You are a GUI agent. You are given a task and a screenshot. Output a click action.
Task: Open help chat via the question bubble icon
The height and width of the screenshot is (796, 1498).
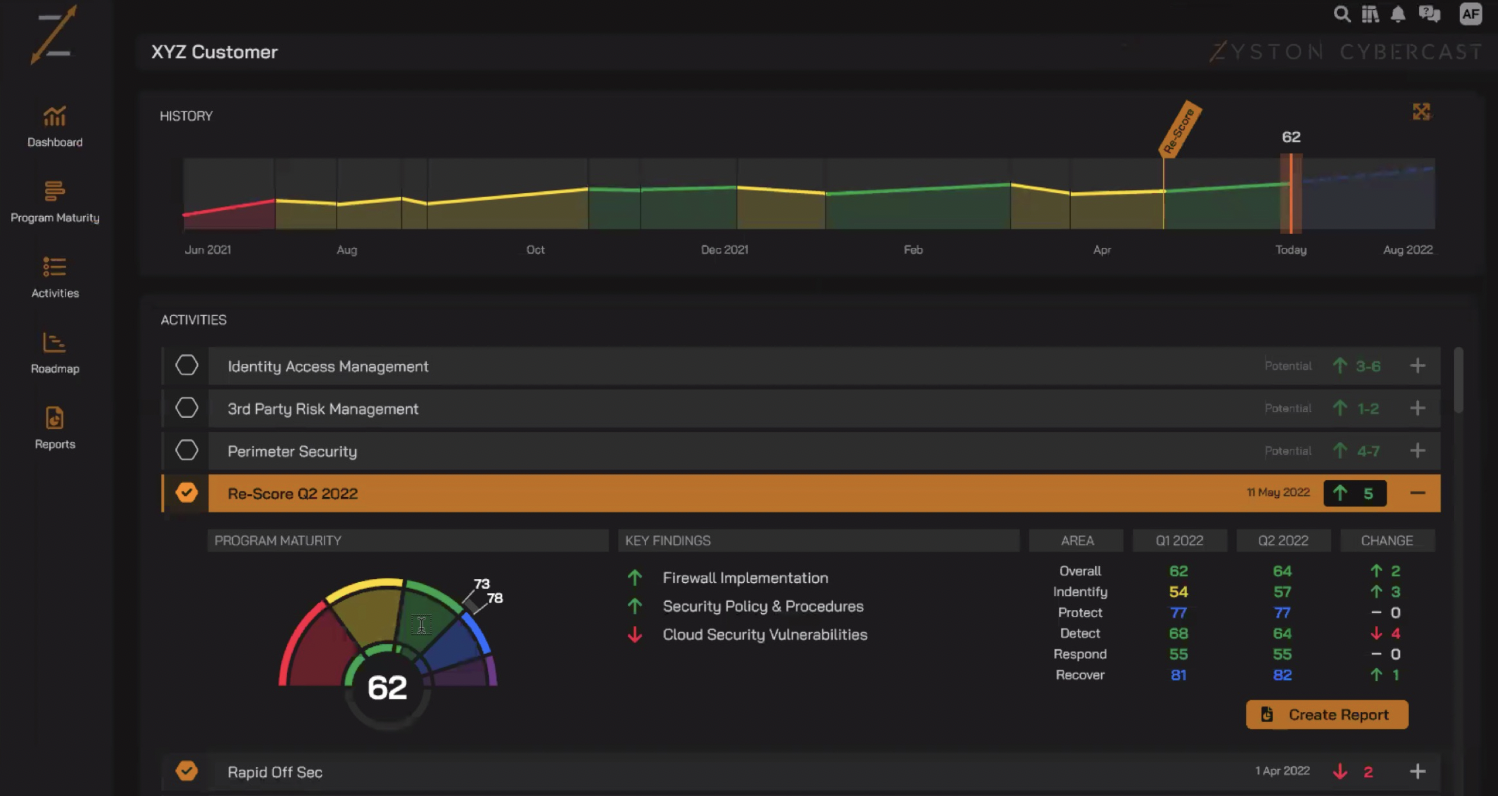coord(1430,14)
